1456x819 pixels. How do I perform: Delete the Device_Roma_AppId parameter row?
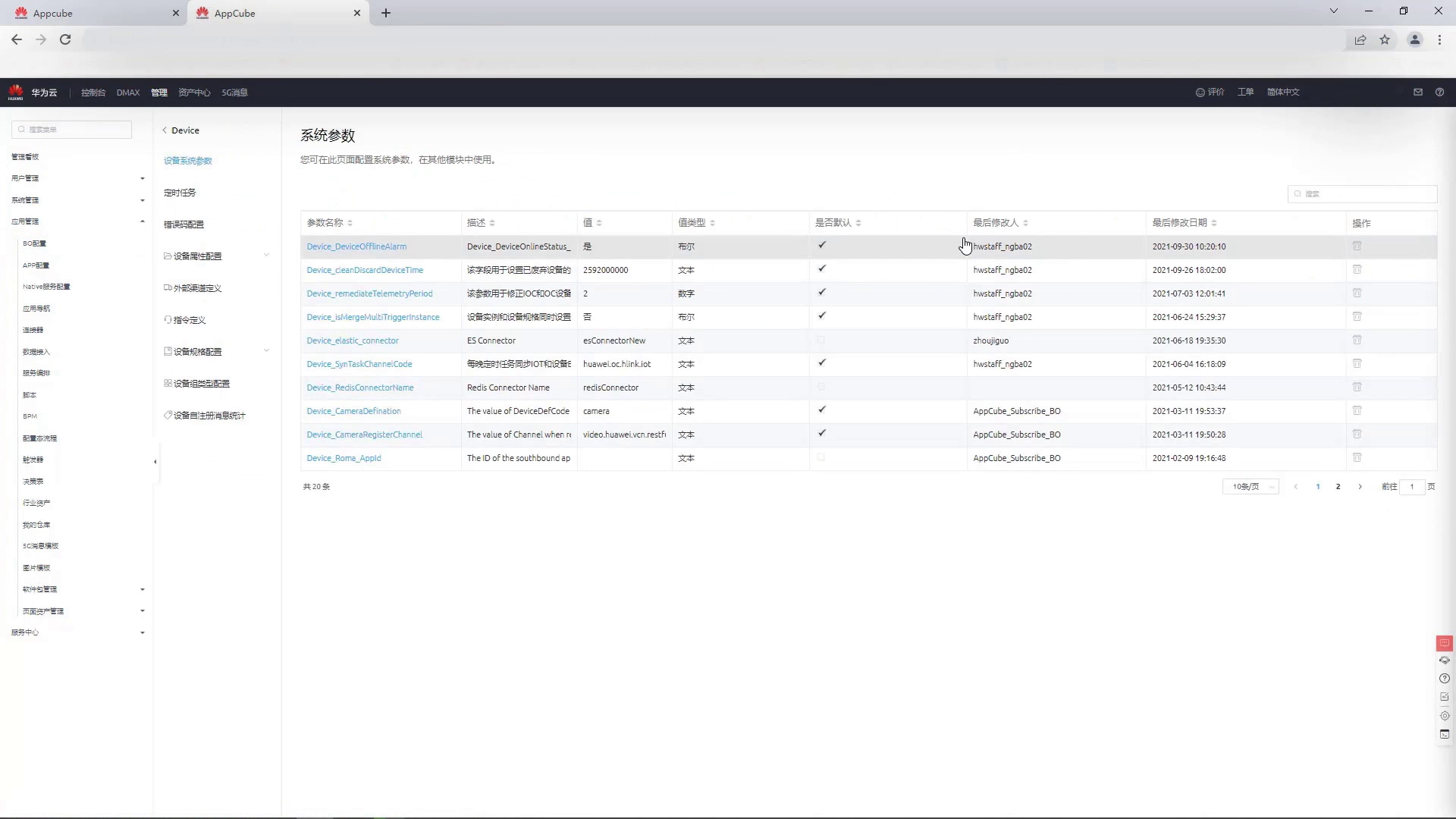point(1357,457)
